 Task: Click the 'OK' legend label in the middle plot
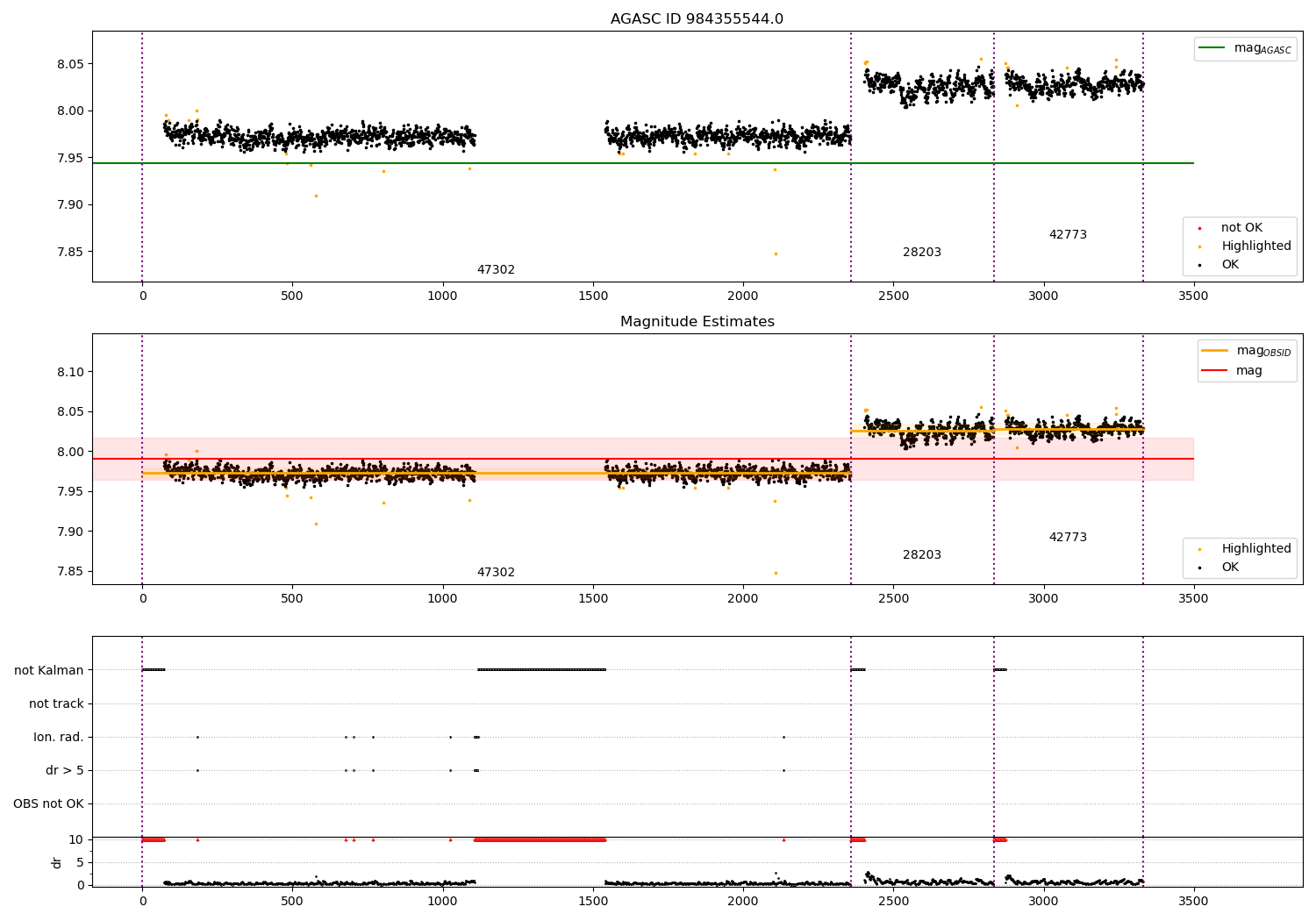pos(1230,568)
